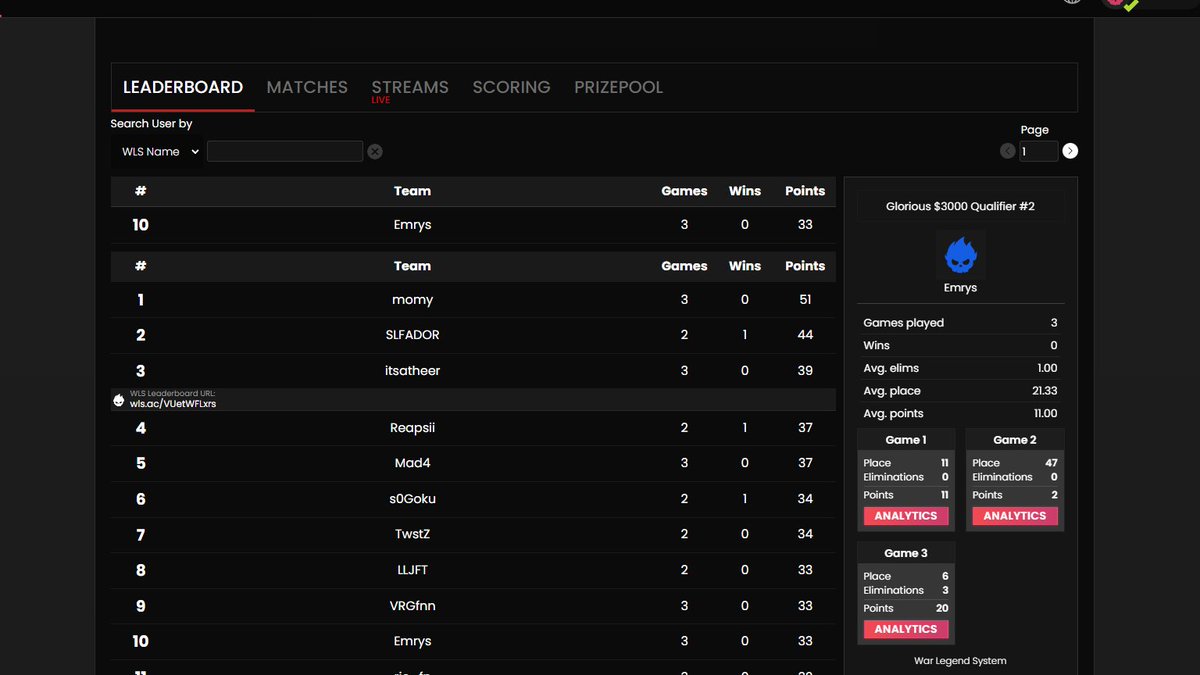This screenshot has width=1200, height=675.
Task: Click the Emrys name under the logo
Action: pos(960,288)
